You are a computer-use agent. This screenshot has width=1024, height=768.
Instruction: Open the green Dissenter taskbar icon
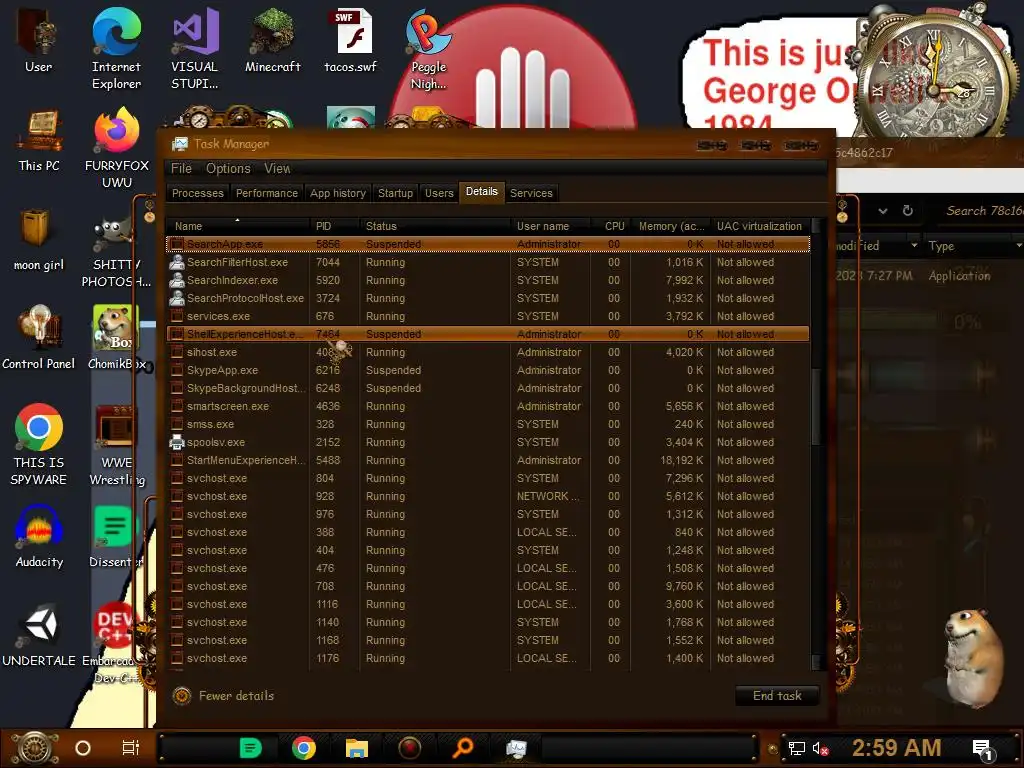point(250,748)
